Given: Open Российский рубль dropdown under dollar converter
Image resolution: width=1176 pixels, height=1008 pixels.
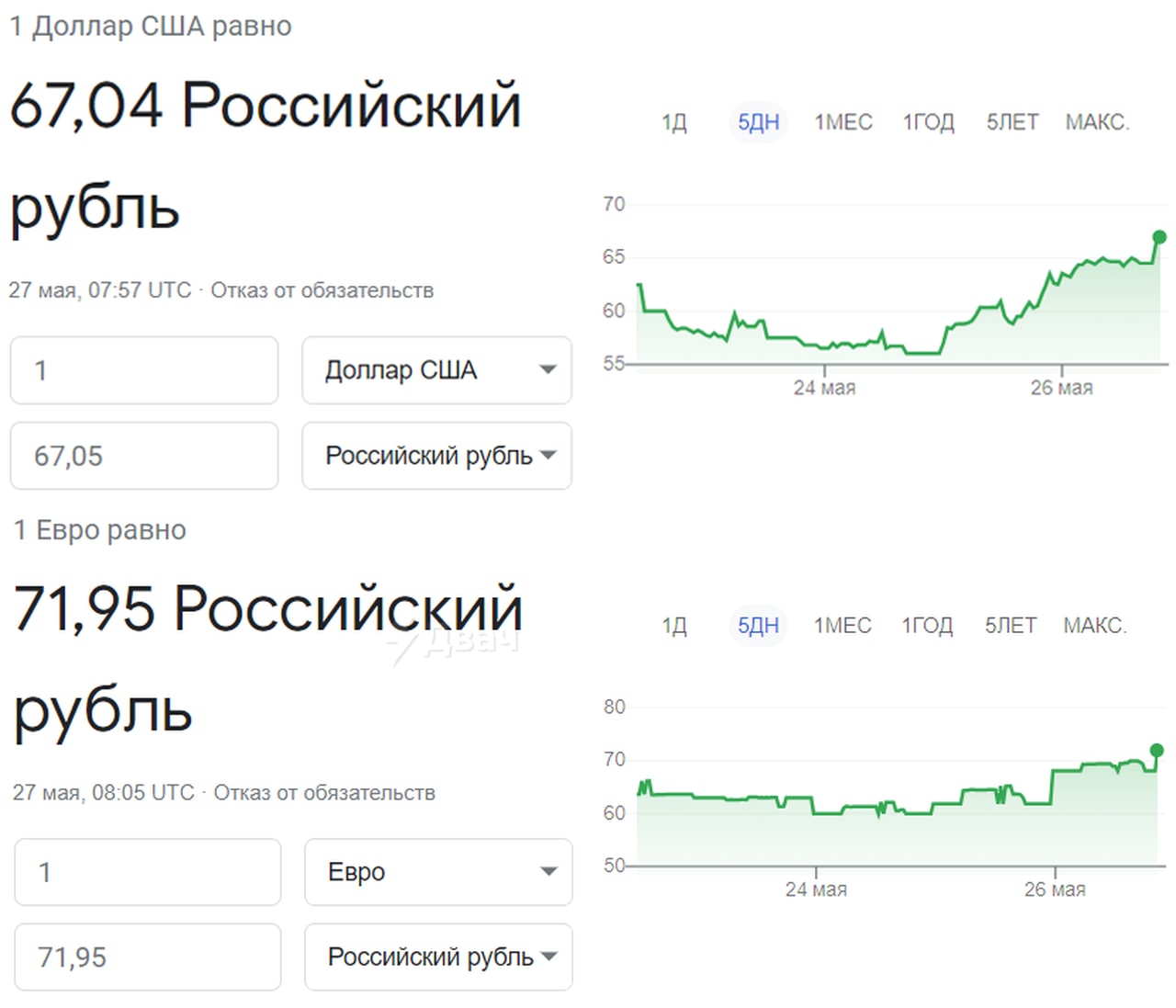Looking at the screenshot, I should coord(436,456).
